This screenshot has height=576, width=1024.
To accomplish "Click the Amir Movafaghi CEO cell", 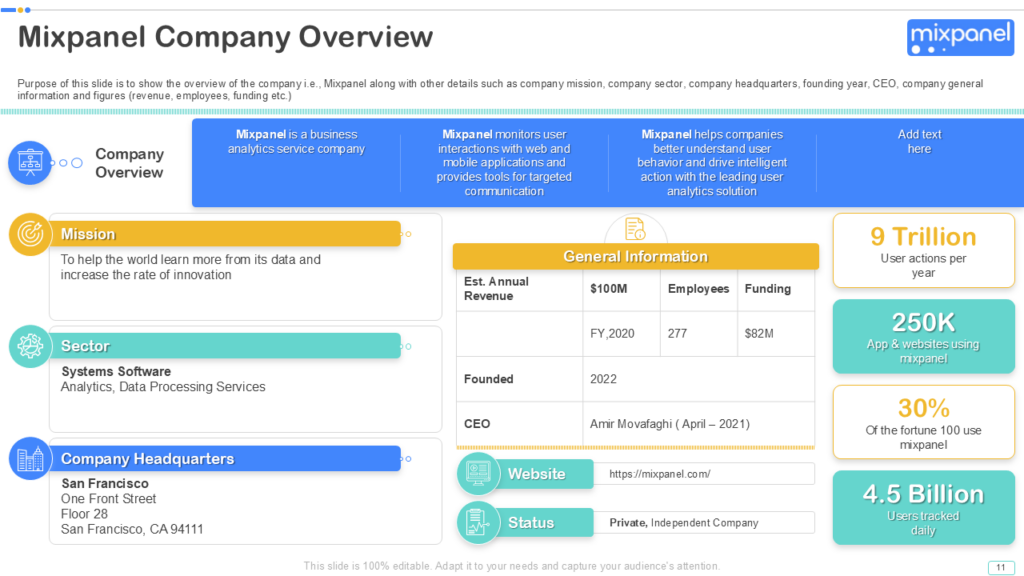I will click(x=699, y=424).
